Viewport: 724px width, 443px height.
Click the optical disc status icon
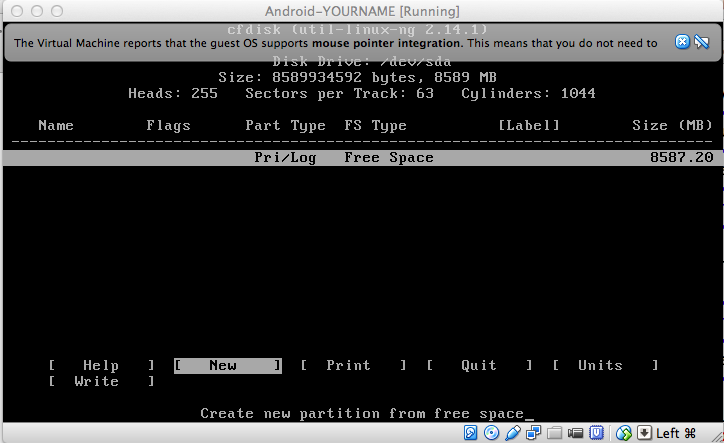pyautogui.click(x=491, y=433)
